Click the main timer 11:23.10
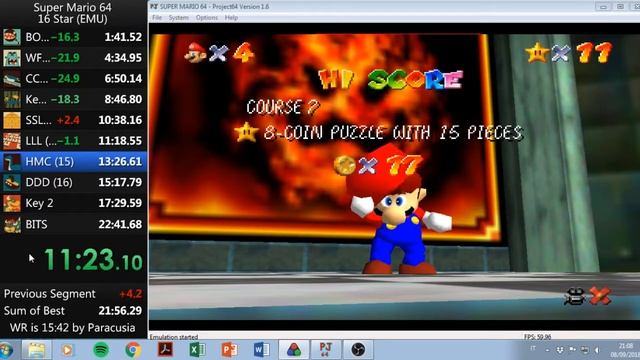640x360 pixels. click(x=93, y=260)
